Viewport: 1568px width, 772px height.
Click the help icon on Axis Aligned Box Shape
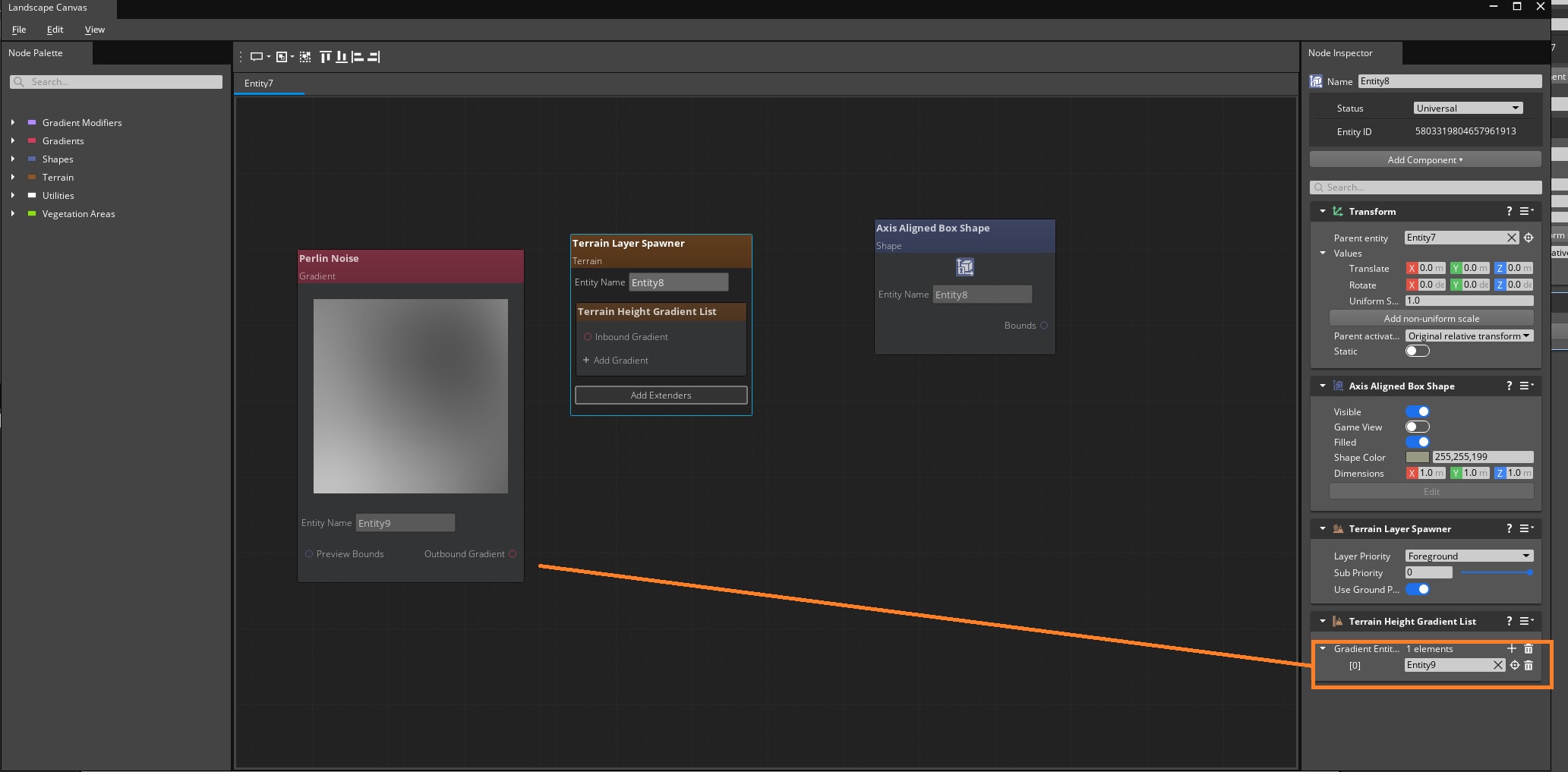click(1509, 386)
